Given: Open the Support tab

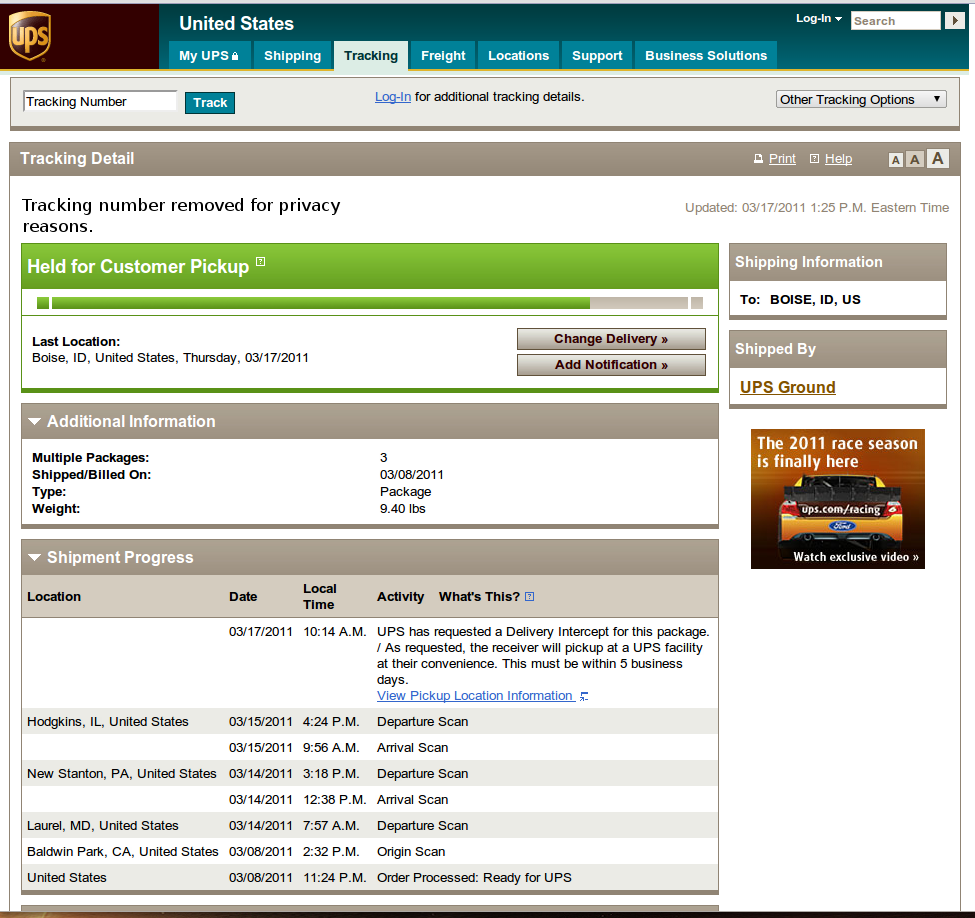Looking at the screenshot, I should pyautogui.click(x=597, y=55).
